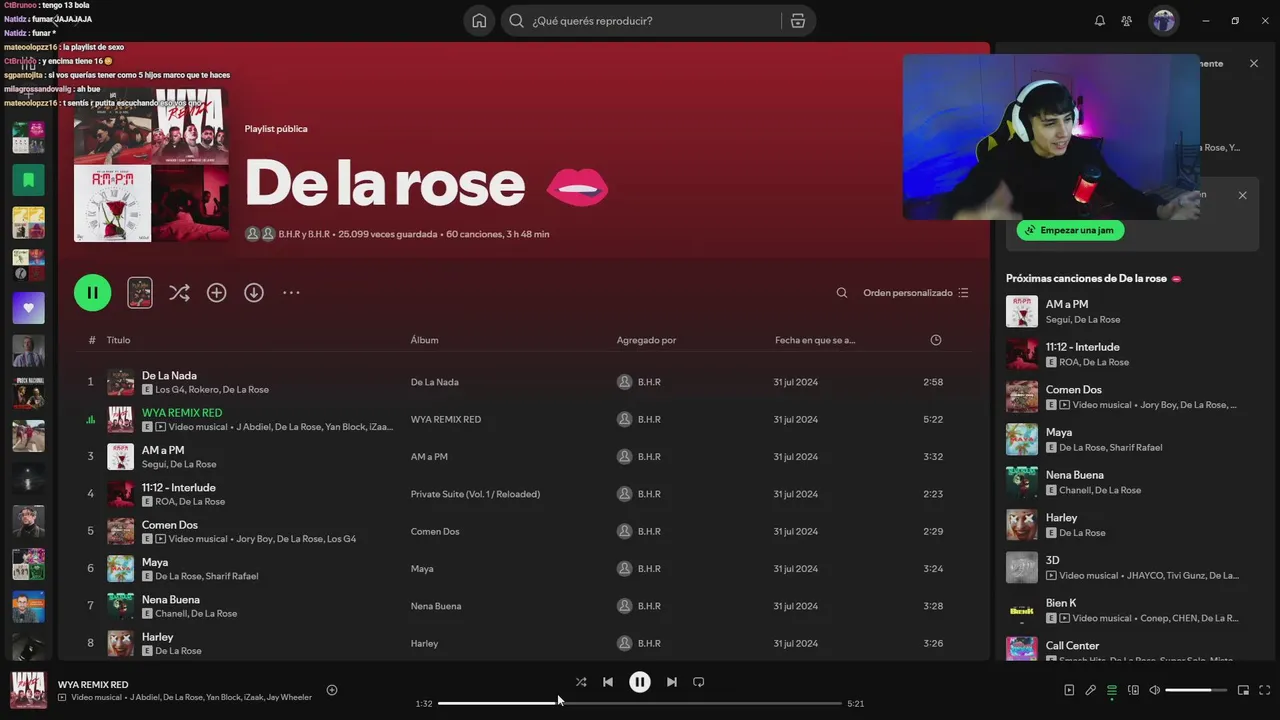Open the De la rose playlist cover image
Image resolution: width=1280 pixels, height=720 pixels.
[x=151, y=165]
